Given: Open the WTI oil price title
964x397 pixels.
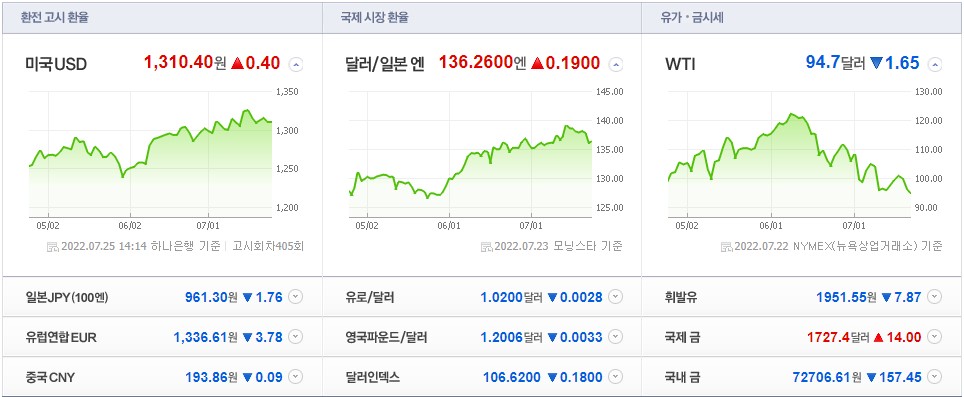Looking at the screenshot, I should 681,64.
